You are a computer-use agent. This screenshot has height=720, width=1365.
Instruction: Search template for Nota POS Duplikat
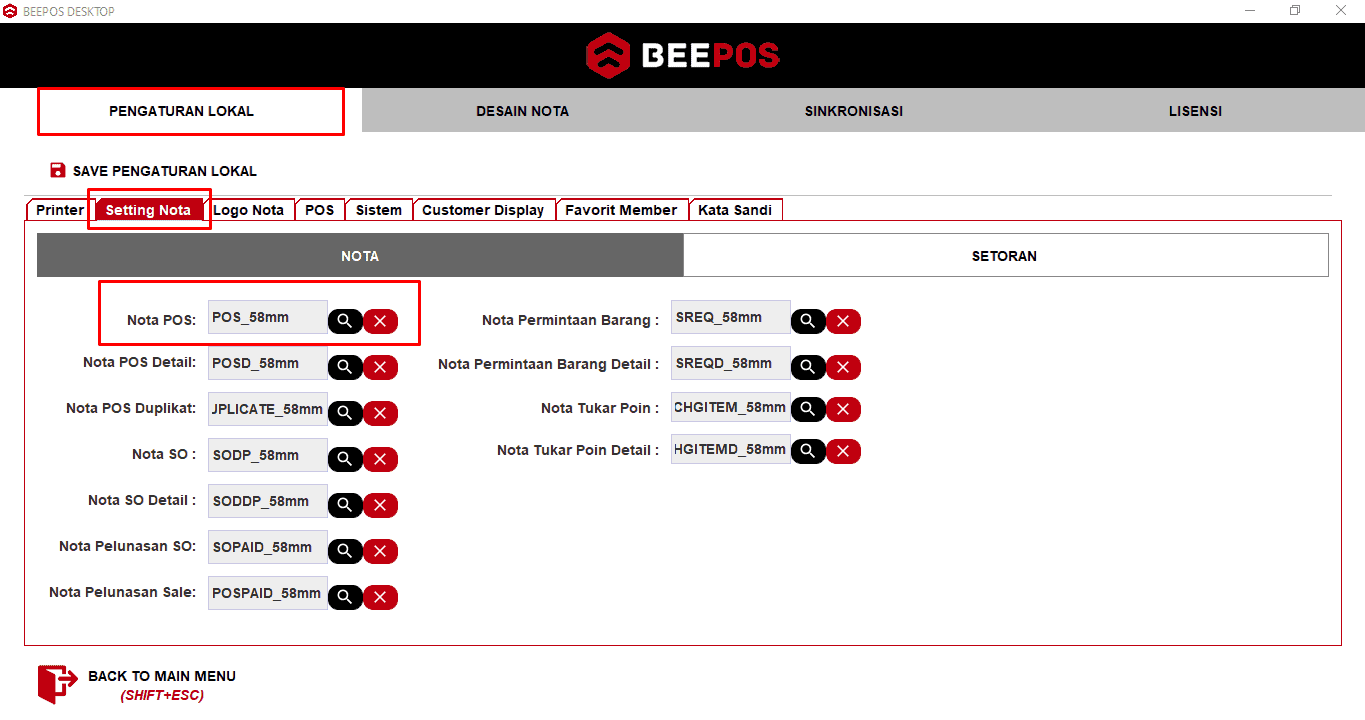pyautogui.click(x=345, y=413)
